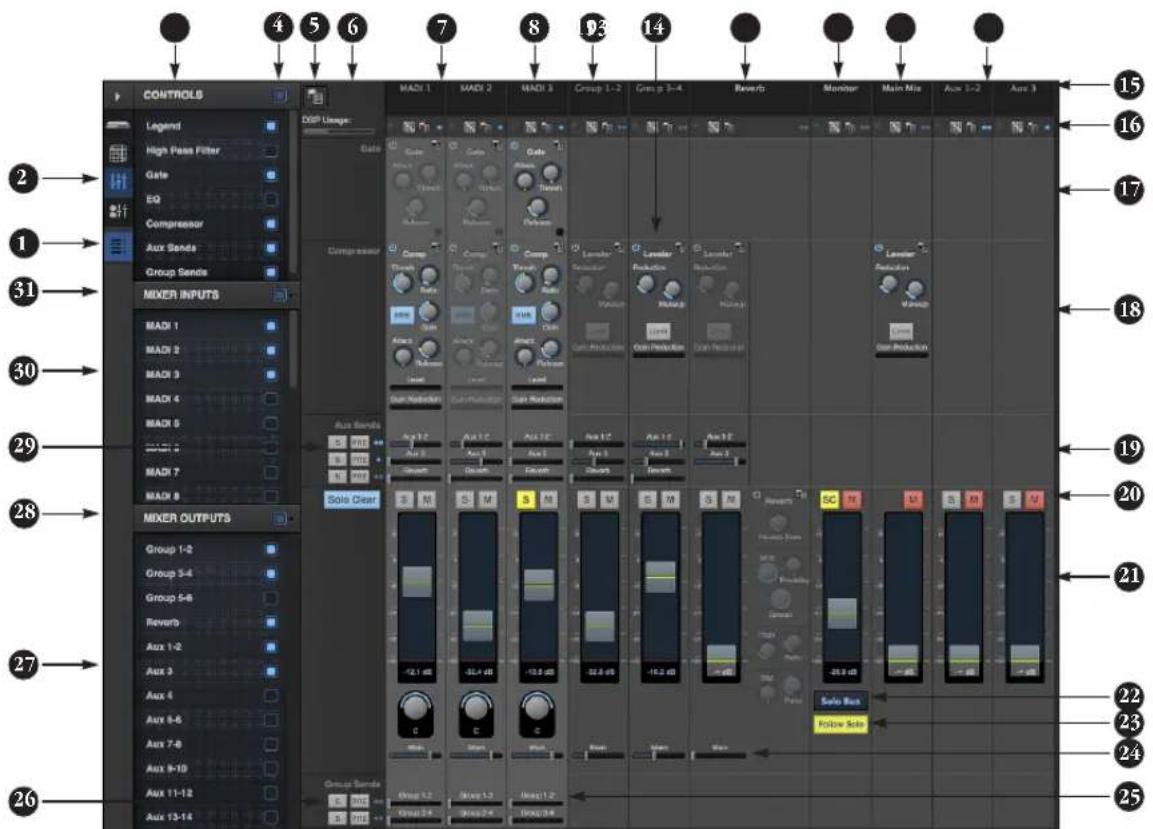This screenshot has height=829, width=1153.
Task: Open the Gate preset icon on MADI 1
Action: [x=436, y=146]
